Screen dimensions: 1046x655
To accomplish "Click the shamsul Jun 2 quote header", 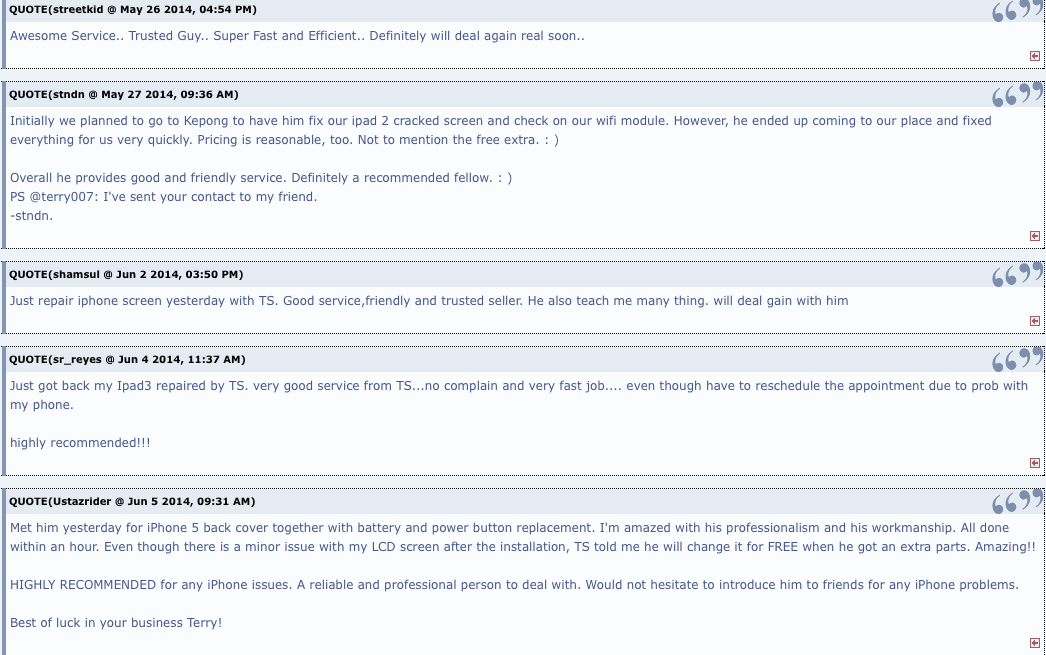I will coord(126,274).
